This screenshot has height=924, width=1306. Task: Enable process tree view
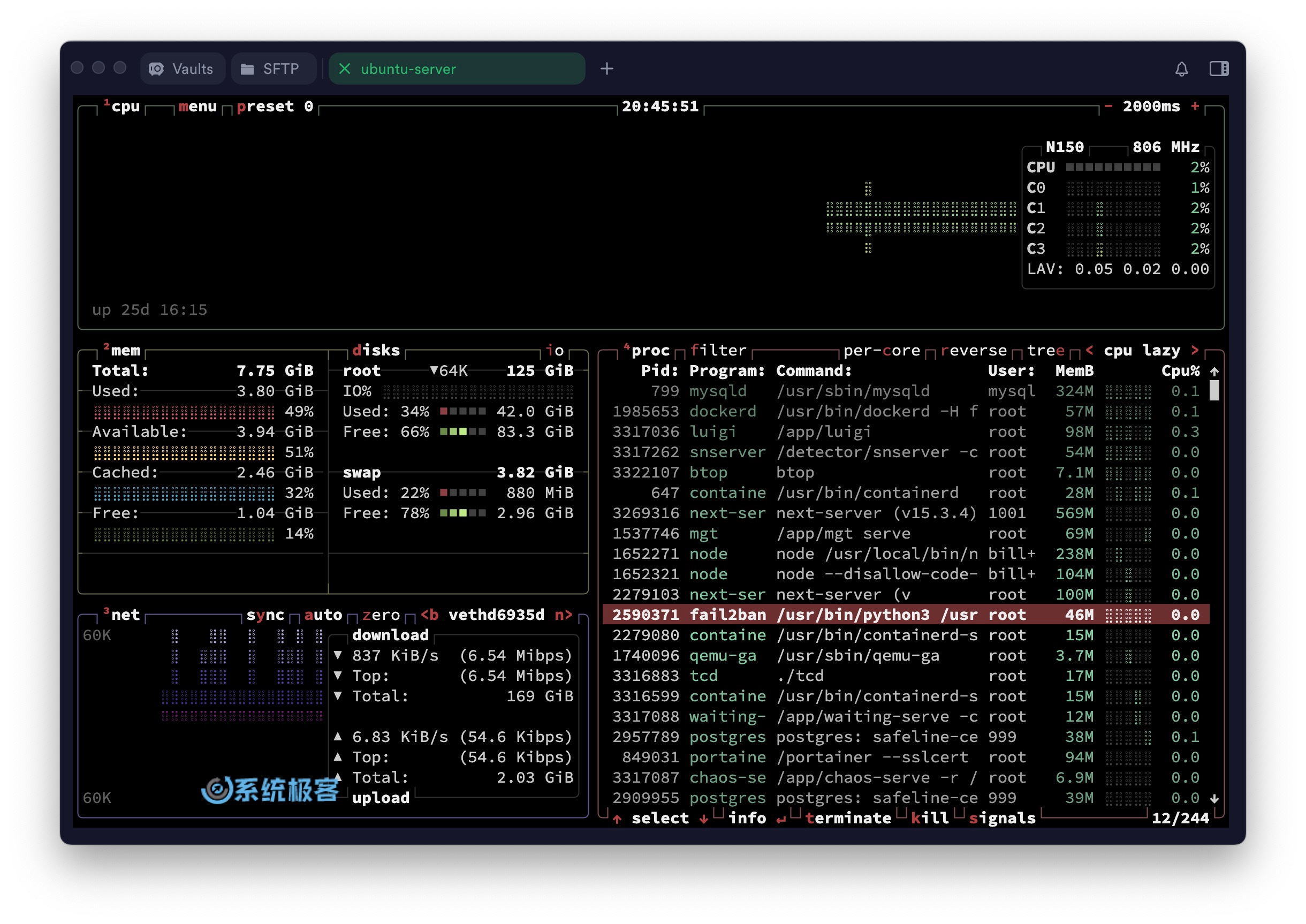(1045, 350)
